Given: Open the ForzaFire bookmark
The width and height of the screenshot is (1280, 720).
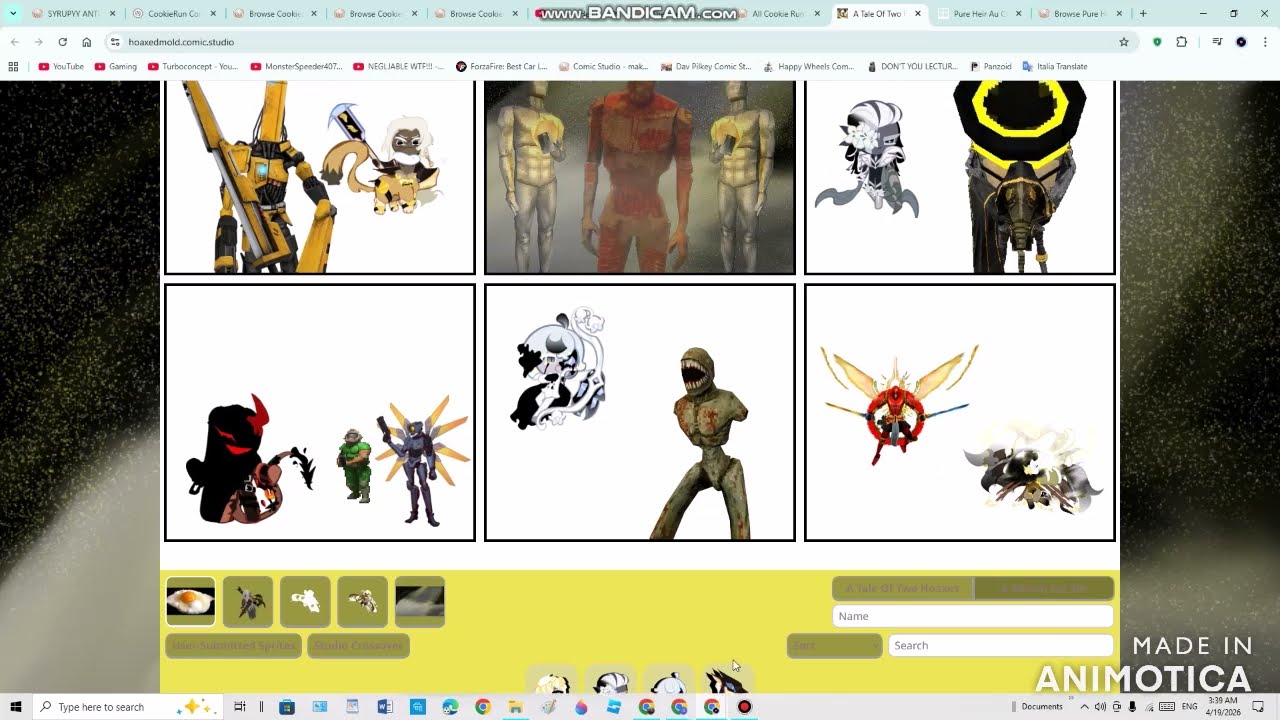Looking at the screenshot, I should point(502,66).
